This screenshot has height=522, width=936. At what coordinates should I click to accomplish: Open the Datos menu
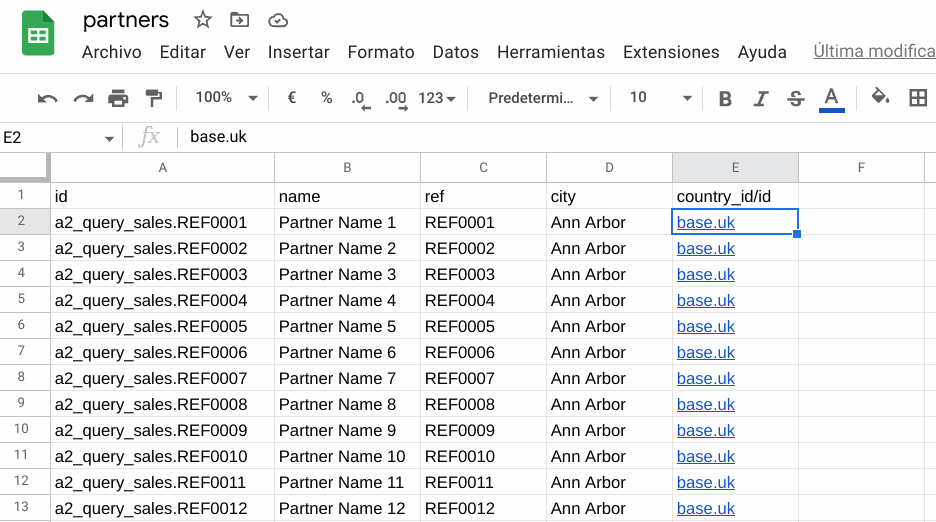tap(455, 53)
